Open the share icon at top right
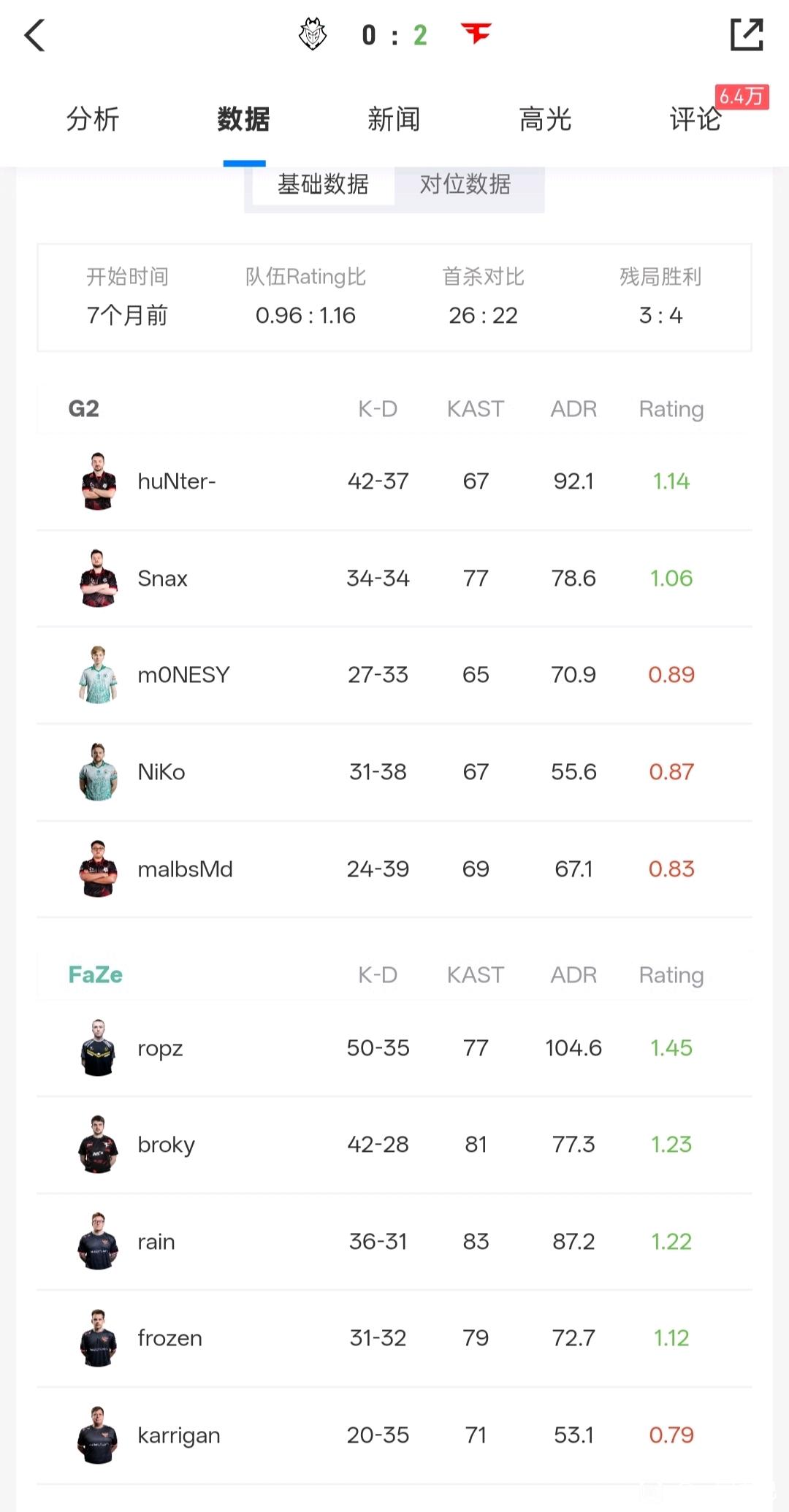 (x=747, y=34)
